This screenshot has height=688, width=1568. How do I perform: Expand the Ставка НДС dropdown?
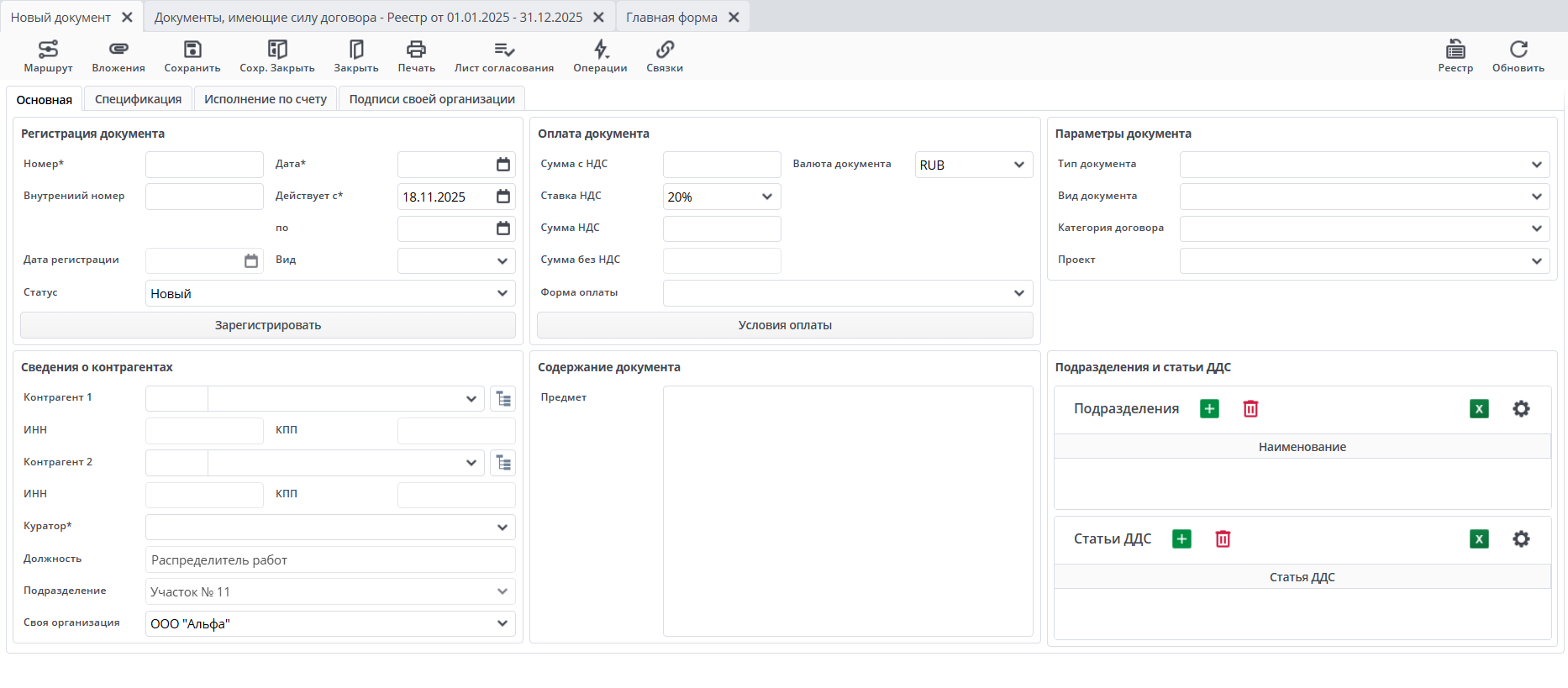pyautogui.click(x=766, y=197)
